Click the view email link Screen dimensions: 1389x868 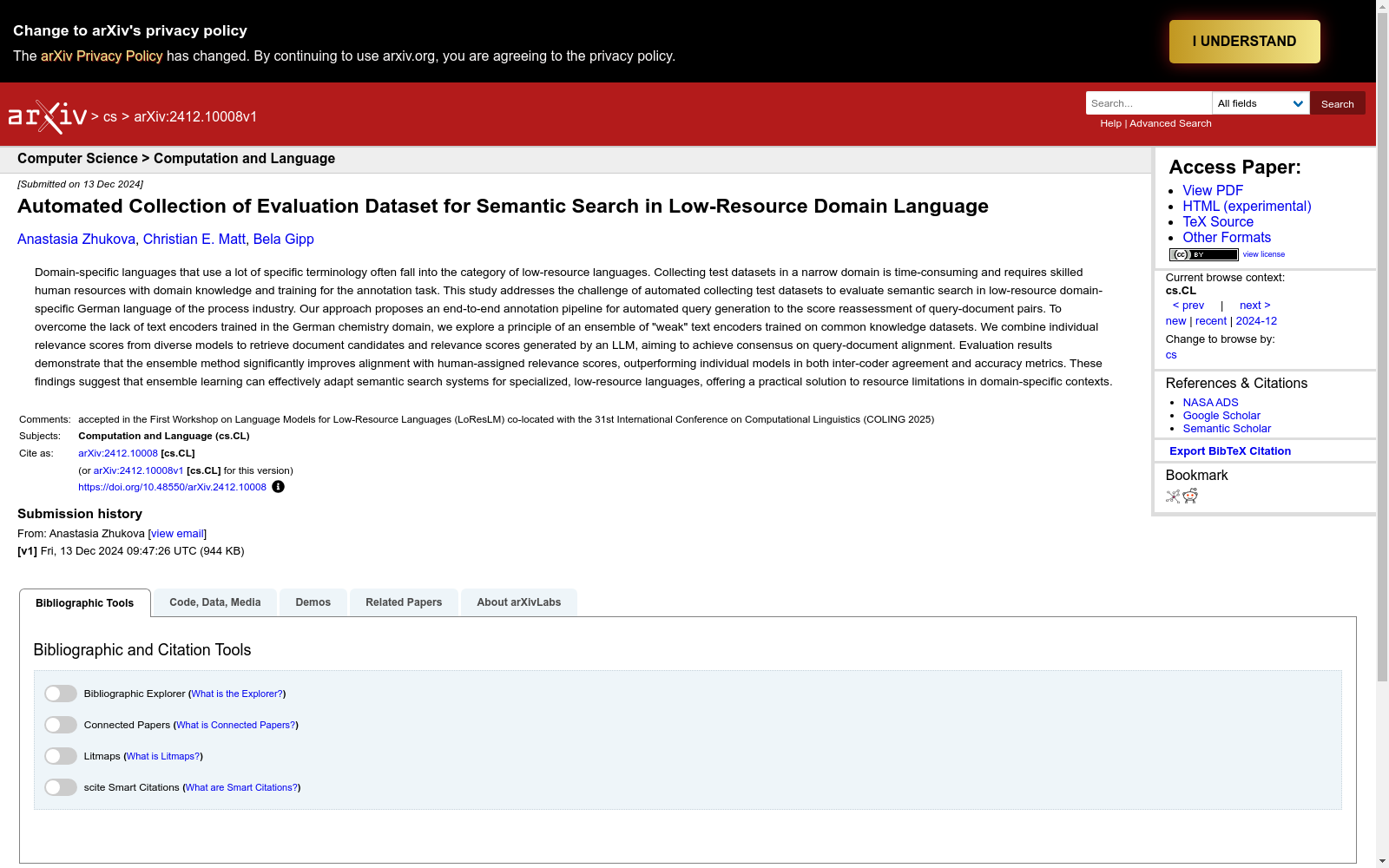point(177,534)
